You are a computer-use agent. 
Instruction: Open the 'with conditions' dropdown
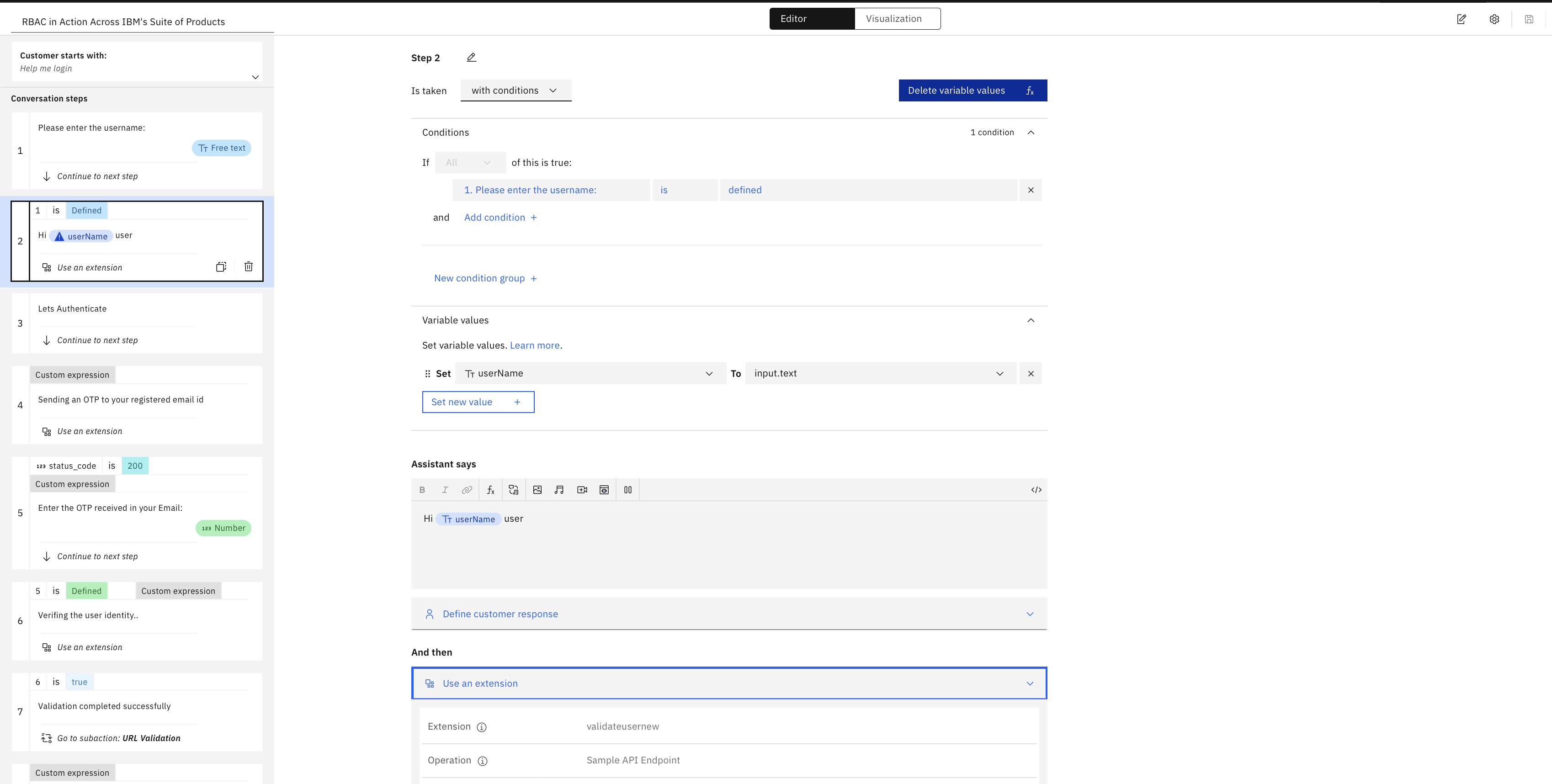515,90
